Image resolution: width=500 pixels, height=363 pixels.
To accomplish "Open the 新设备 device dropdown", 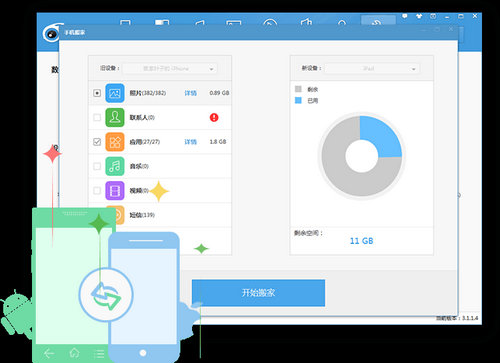I will pos(372,69).
